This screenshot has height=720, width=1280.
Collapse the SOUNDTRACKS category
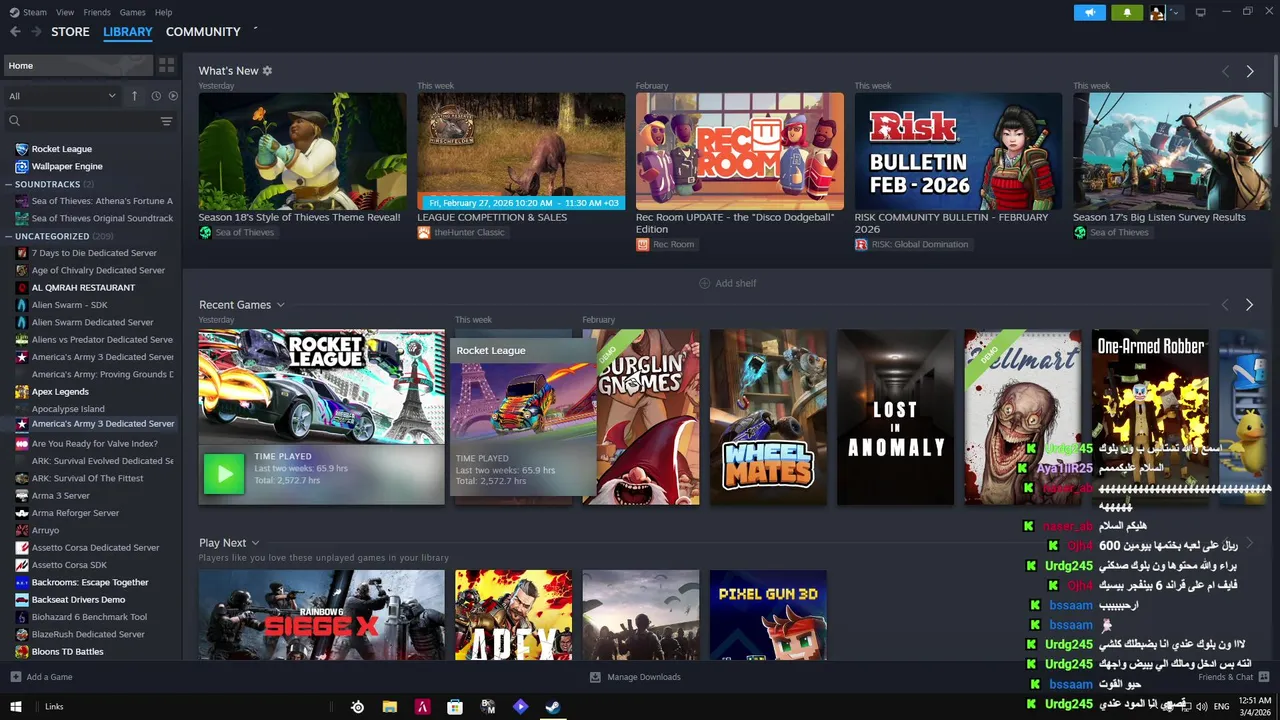(47, 184)
